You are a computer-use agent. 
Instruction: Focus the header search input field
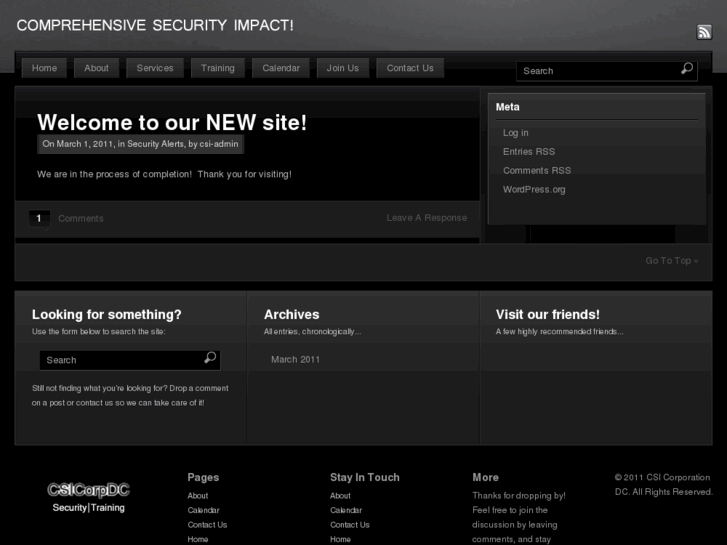coord(596,71)
